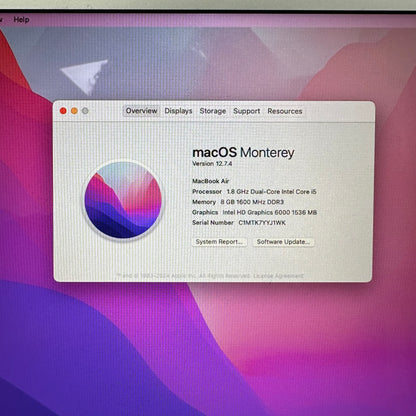Launch Software Update

283,242
